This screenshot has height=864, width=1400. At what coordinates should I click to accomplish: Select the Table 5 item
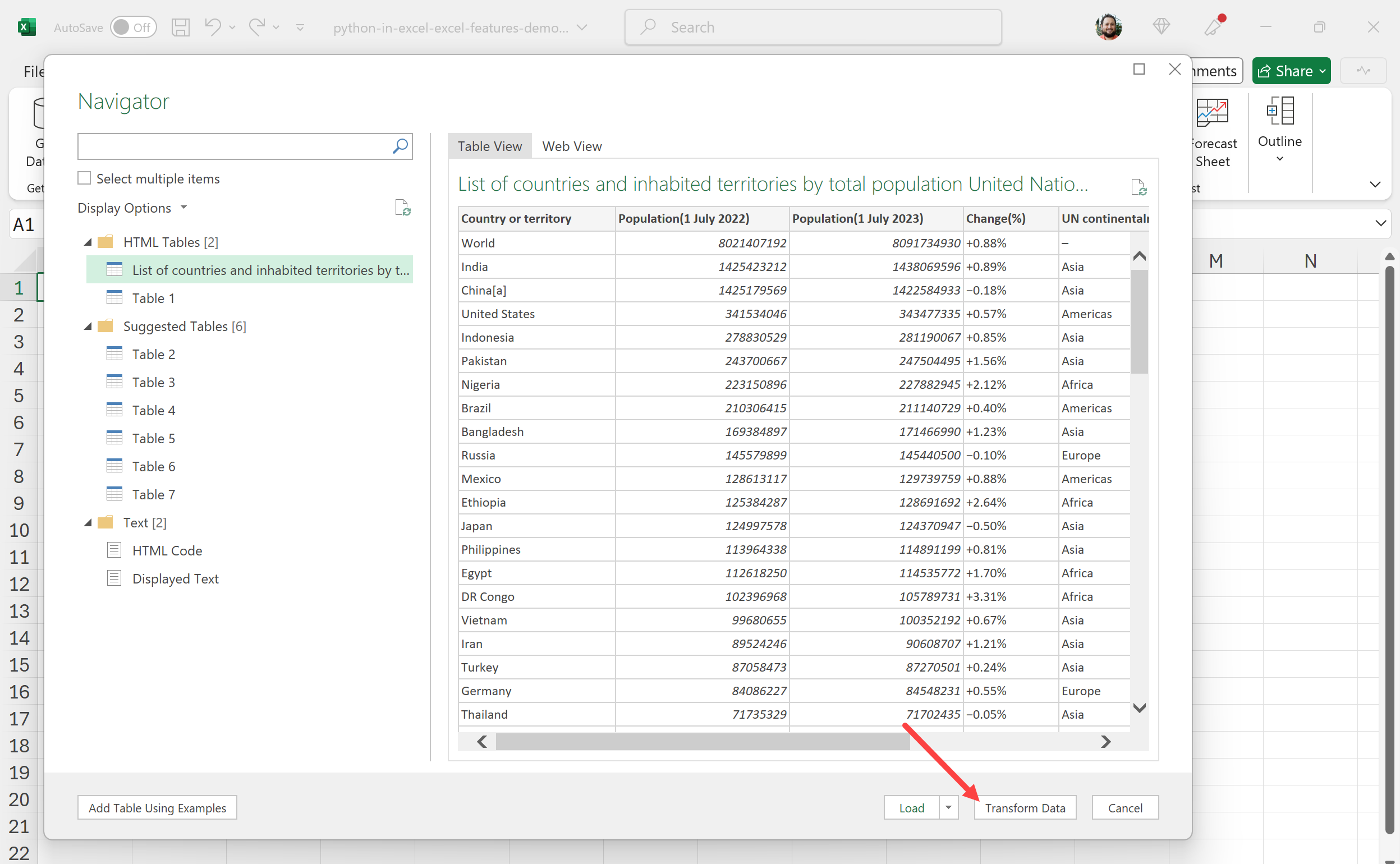pos(153,438)
